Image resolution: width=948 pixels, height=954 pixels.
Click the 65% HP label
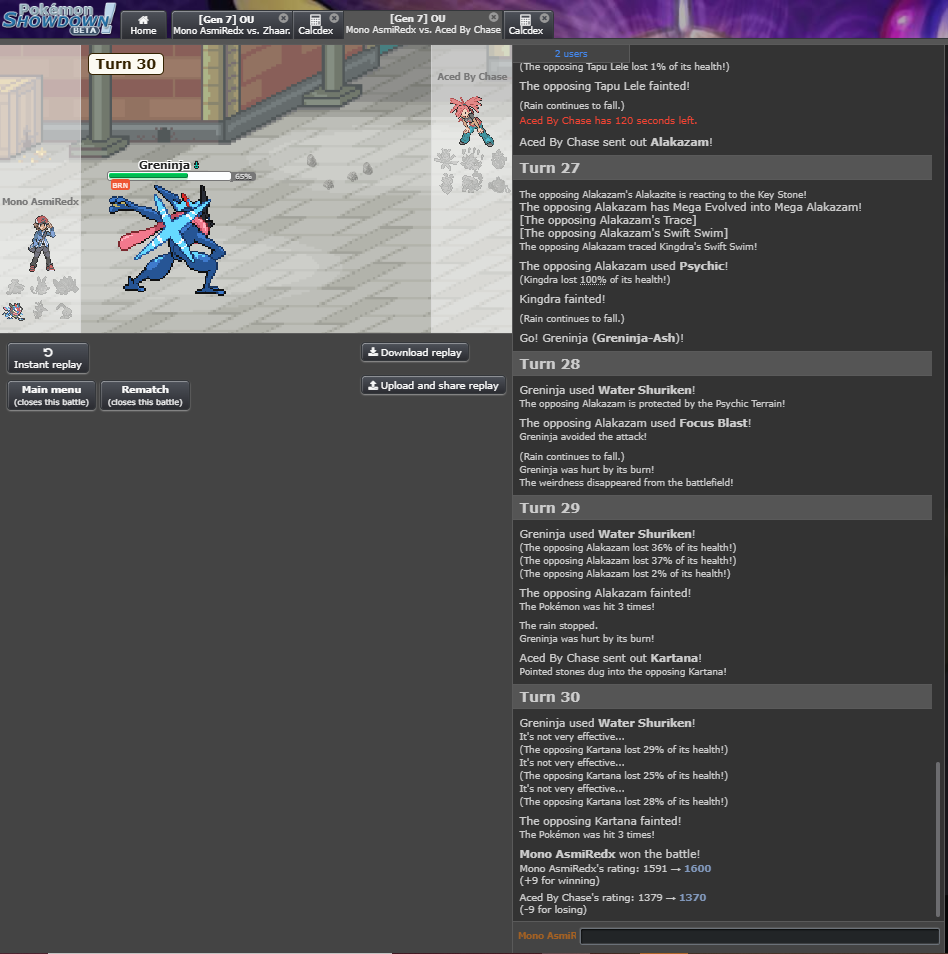coord(243,176)
